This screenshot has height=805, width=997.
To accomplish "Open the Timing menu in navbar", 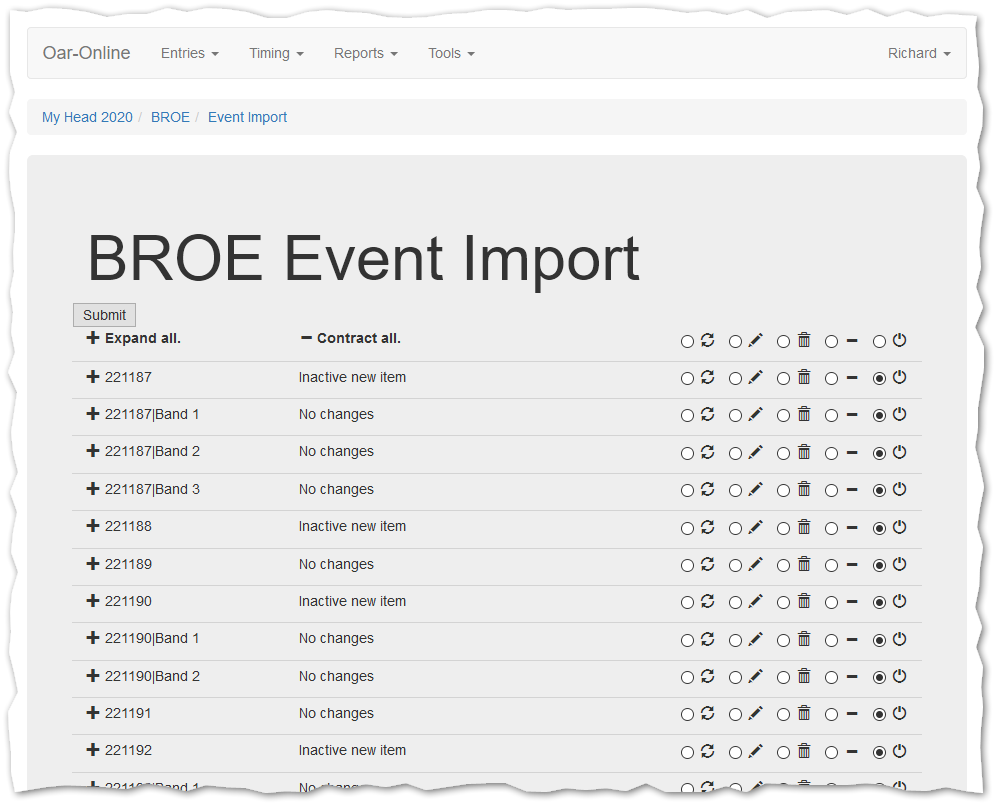I will (276, 53).
